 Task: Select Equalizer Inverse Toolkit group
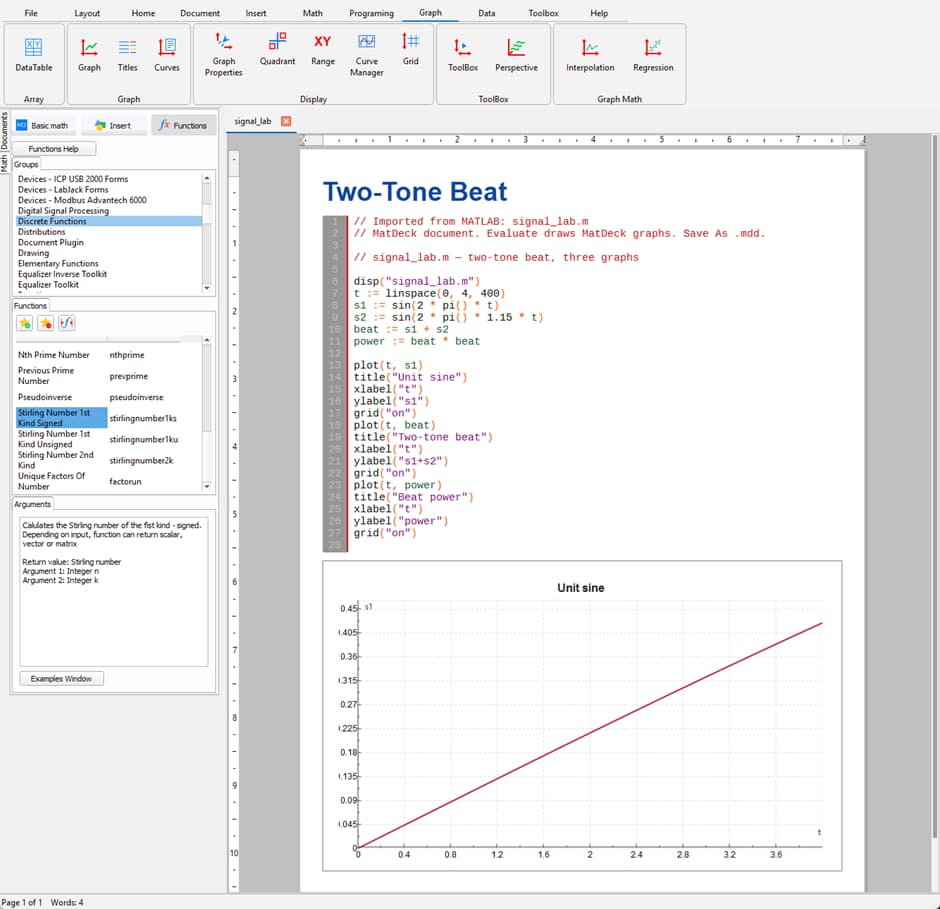[109, 274]
